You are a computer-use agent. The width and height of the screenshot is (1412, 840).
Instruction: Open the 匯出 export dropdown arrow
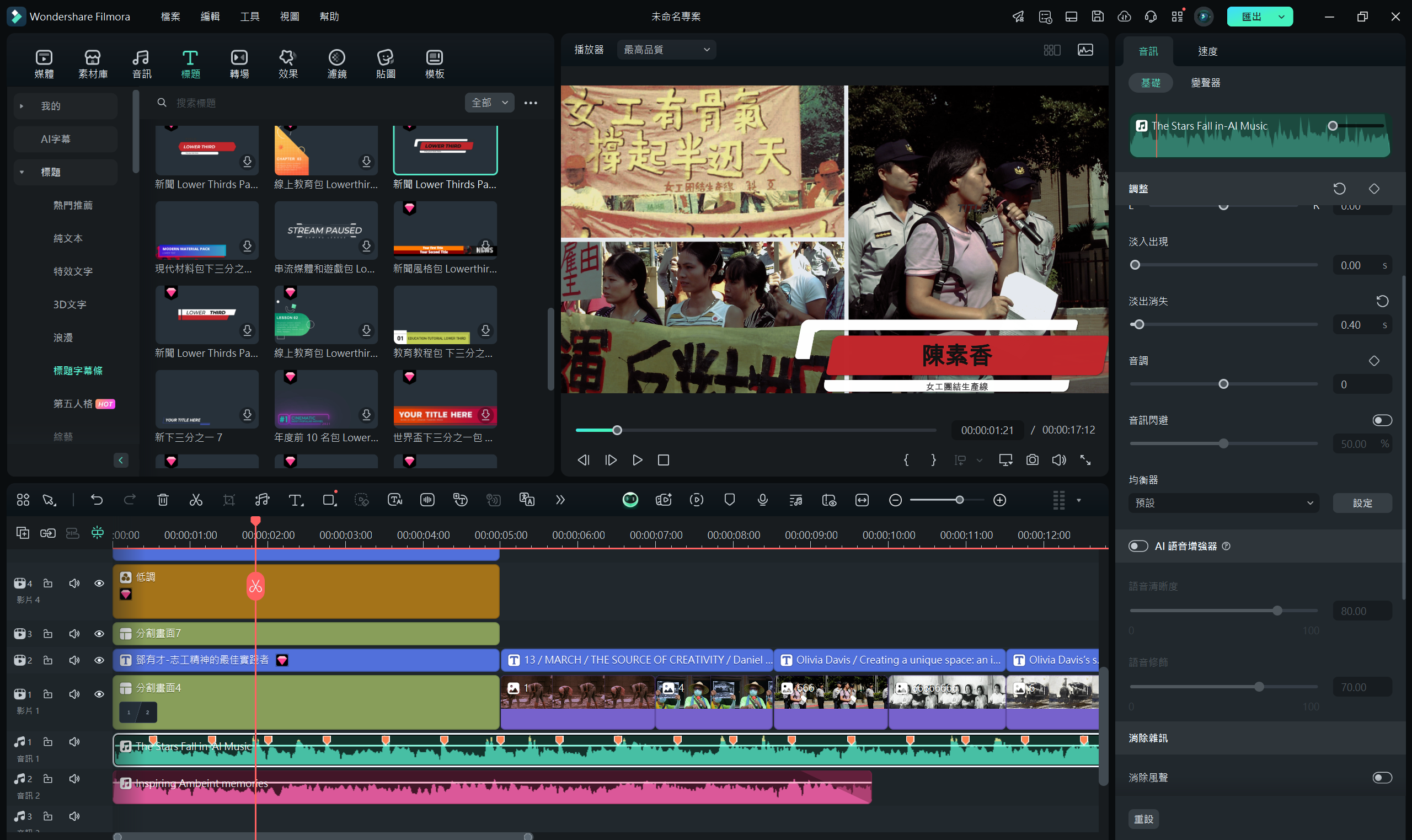[1281, 17]
